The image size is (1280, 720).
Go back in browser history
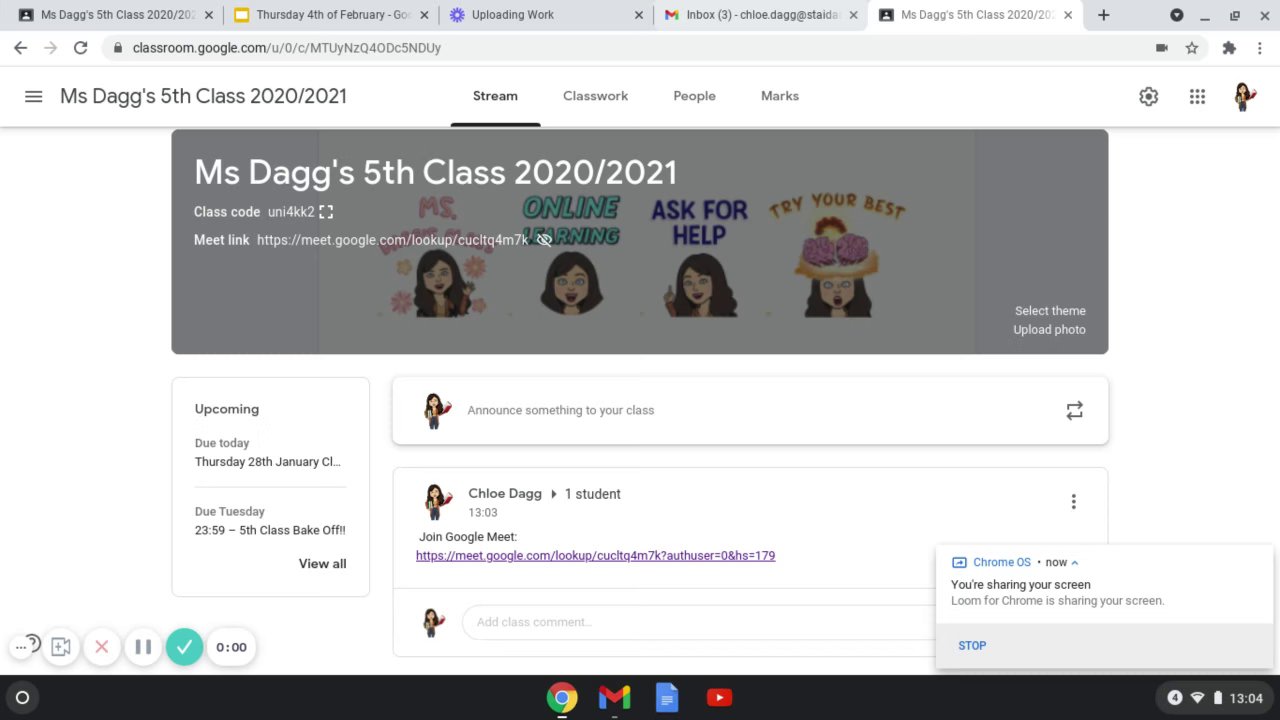click(20, 48)
